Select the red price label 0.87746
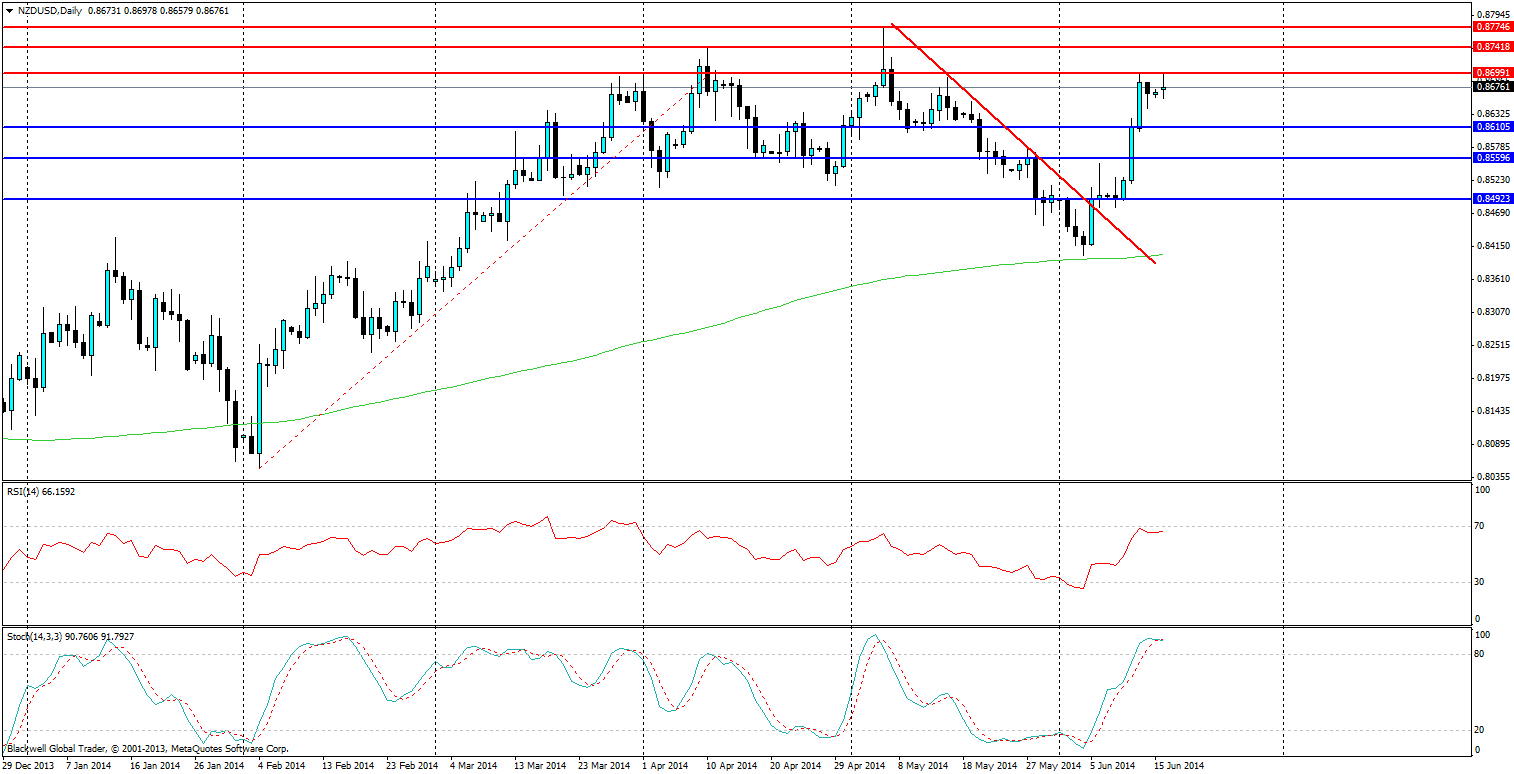The height and width of the screenshot is (774, 1514). (1494, 27)
